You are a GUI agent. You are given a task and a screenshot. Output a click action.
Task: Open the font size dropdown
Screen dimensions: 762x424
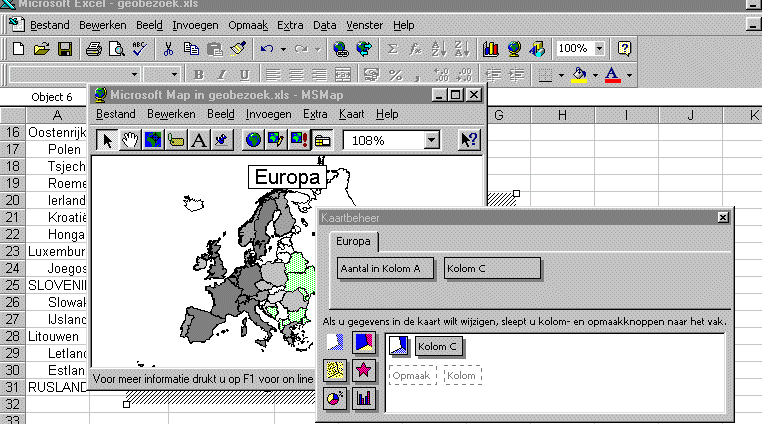tap(174, 75)
